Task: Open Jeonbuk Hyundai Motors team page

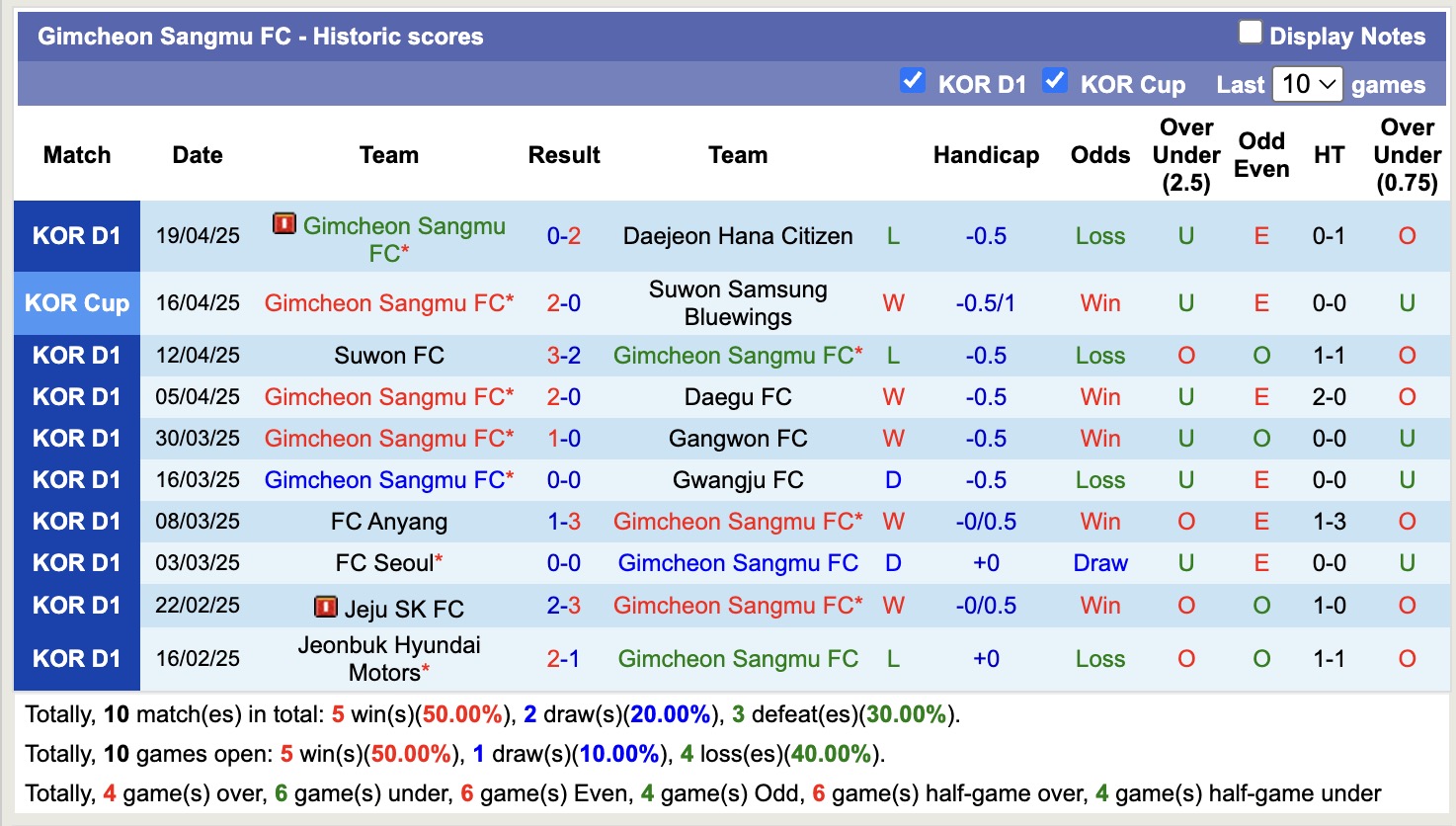Action: pyautogui.click(x=388, y=658)
